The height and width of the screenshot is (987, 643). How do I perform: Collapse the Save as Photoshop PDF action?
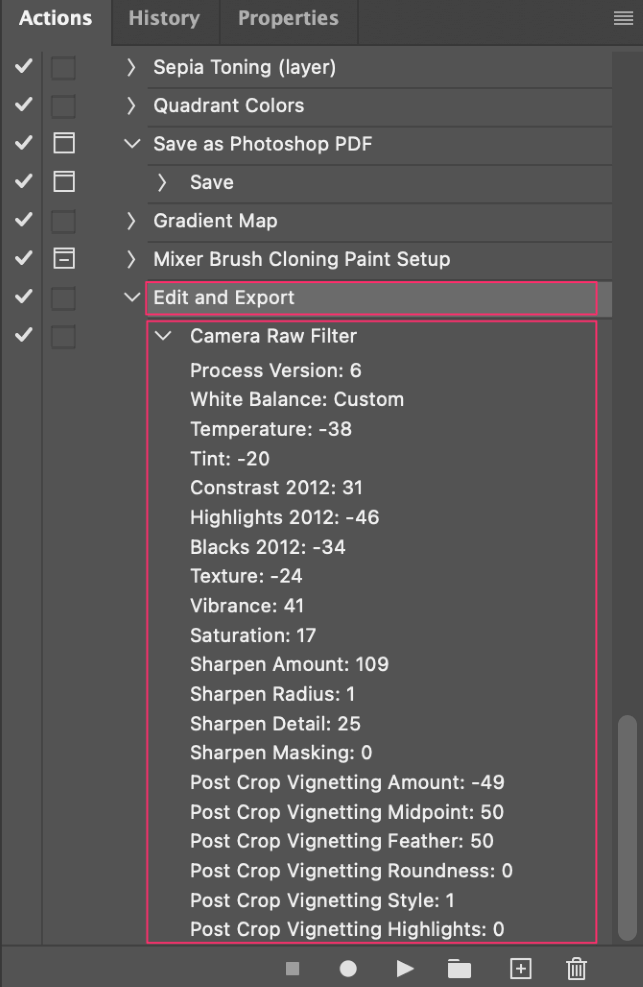[x=131, y=143]
